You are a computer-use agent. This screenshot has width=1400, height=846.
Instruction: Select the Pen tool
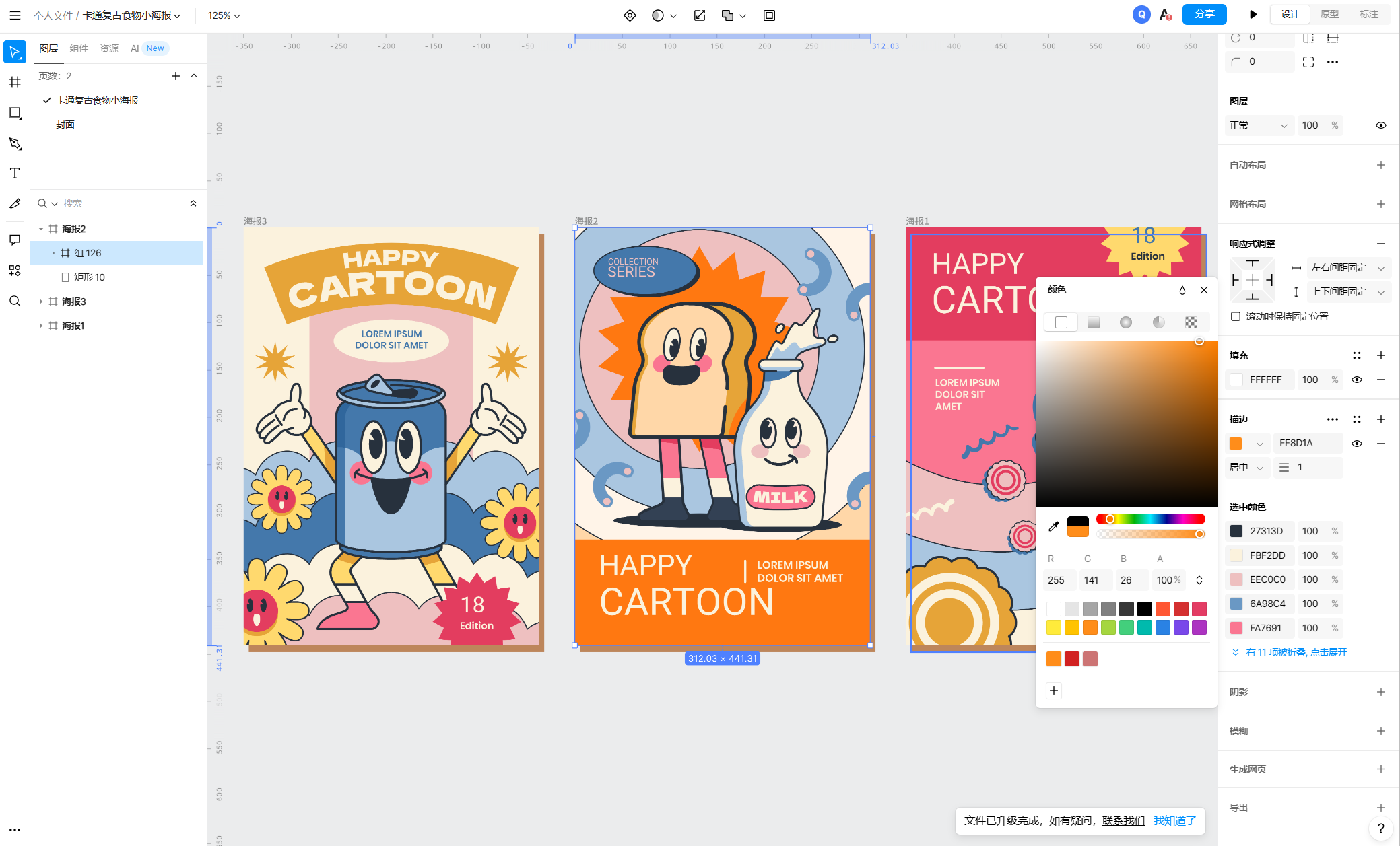(x=15, y=143)
